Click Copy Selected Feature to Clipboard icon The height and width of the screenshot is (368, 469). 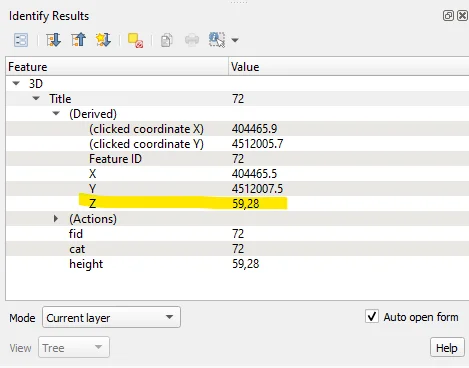167,40
